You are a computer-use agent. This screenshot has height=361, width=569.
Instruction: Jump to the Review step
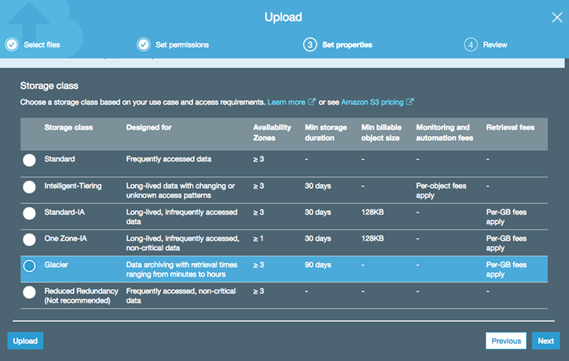[495, 45]
